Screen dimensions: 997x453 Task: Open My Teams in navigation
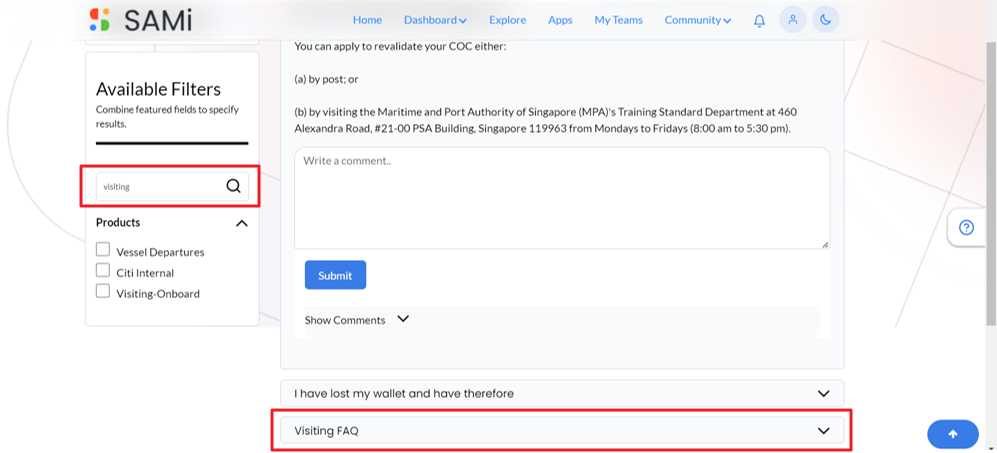coord(618,20)
